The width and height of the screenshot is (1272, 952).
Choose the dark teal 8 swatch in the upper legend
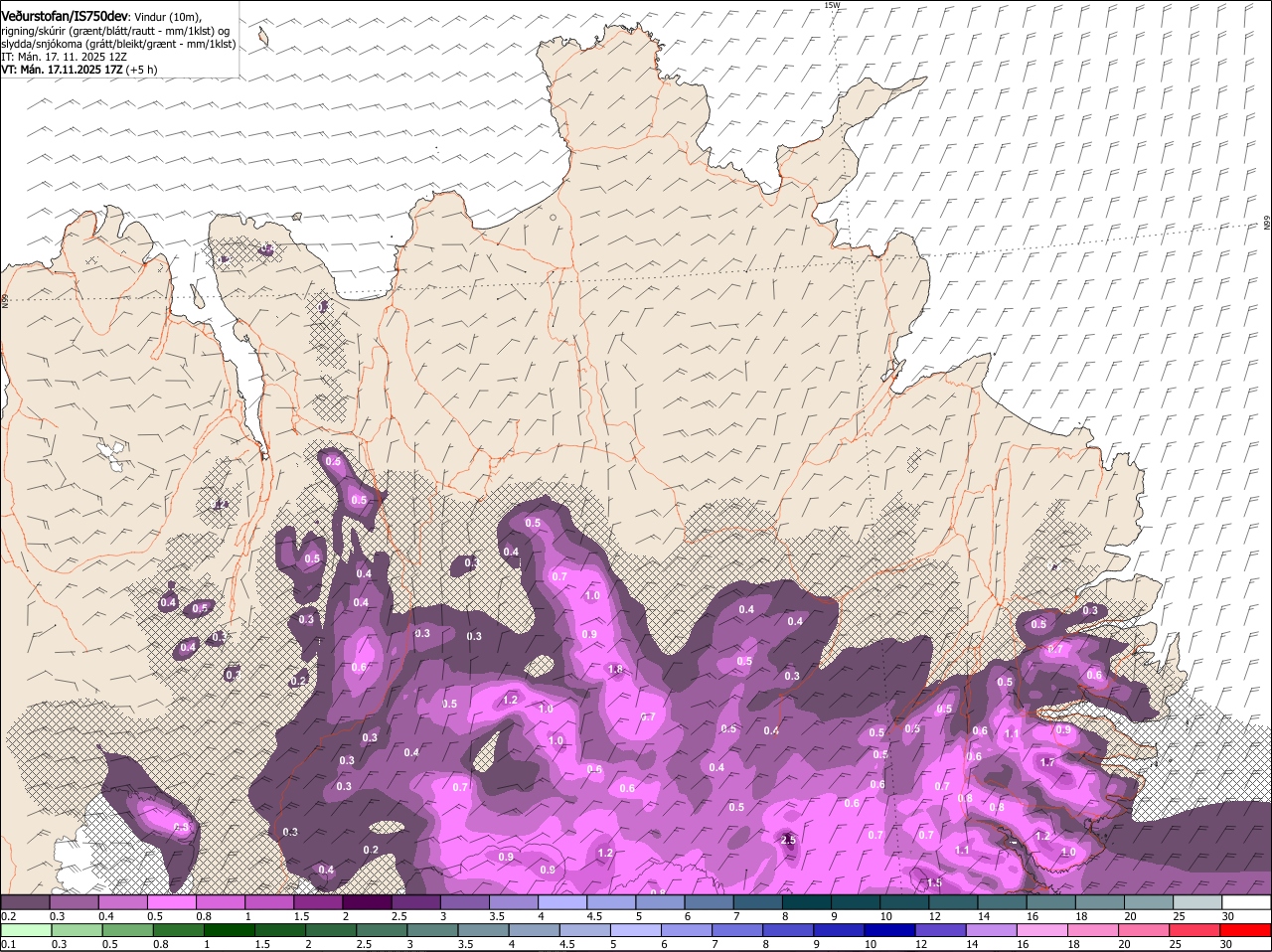(806, 902)
